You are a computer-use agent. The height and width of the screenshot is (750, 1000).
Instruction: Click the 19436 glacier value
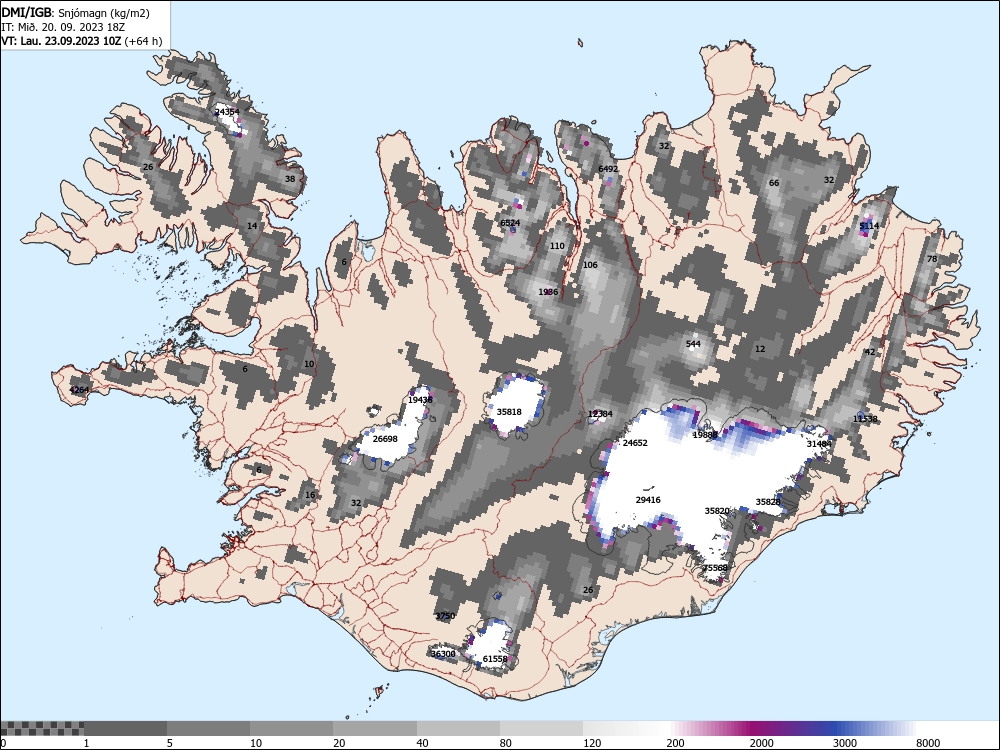(420, 400)
